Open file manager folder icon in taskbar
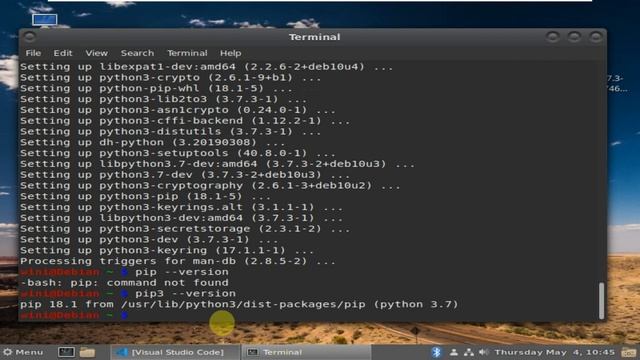 (87, 352)
